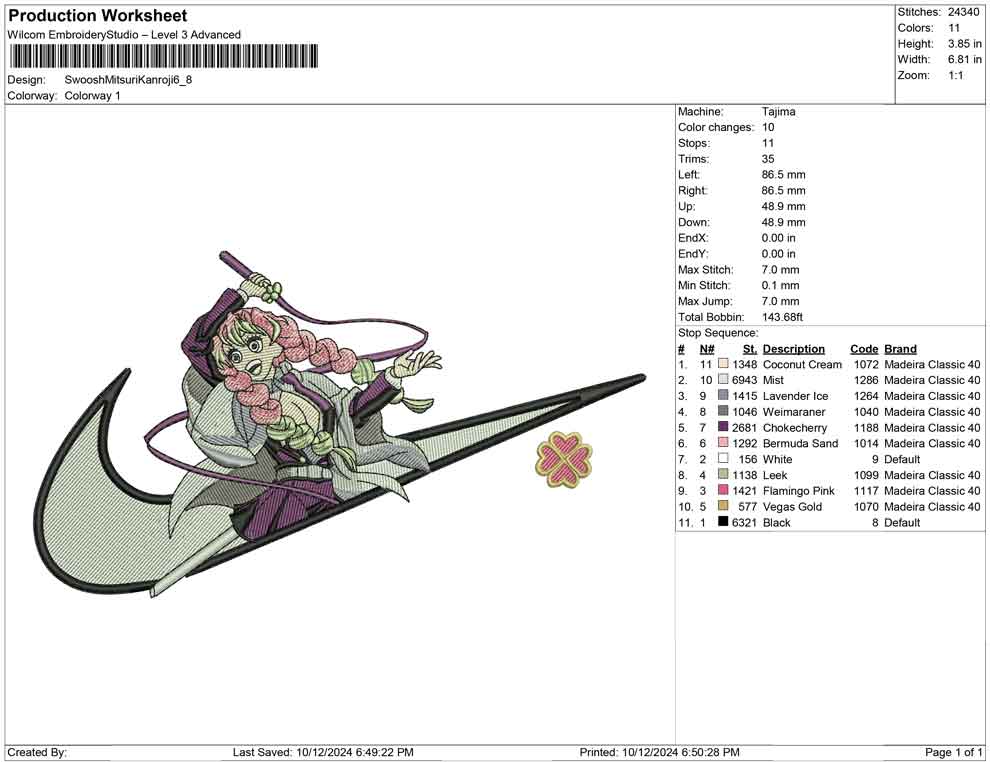Screen dimensions: 990x762
Task: Click the Trims value '35'
Action: (768, 159)
